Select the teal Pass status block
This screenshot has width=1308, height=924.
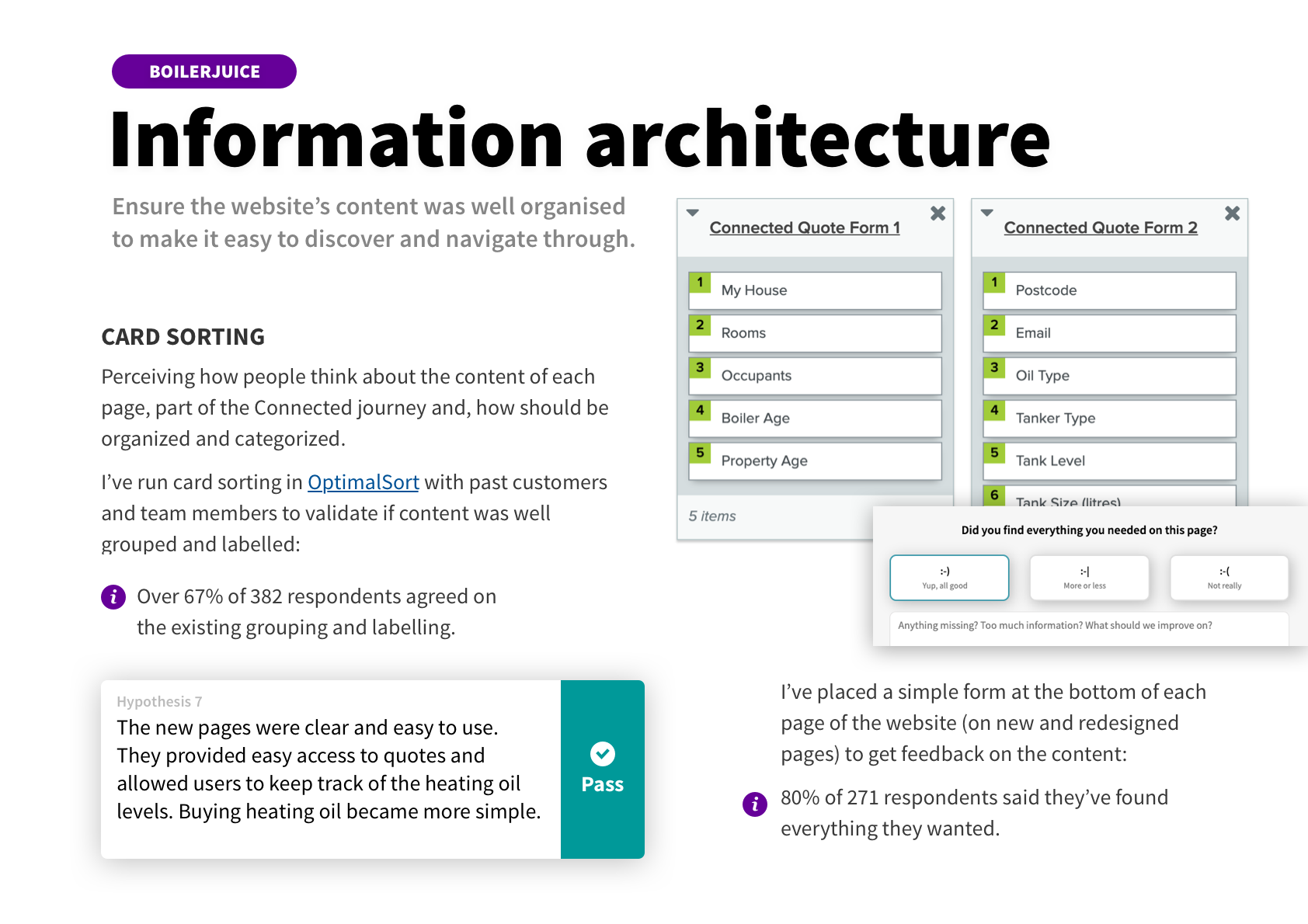click(x=603, y=769)
